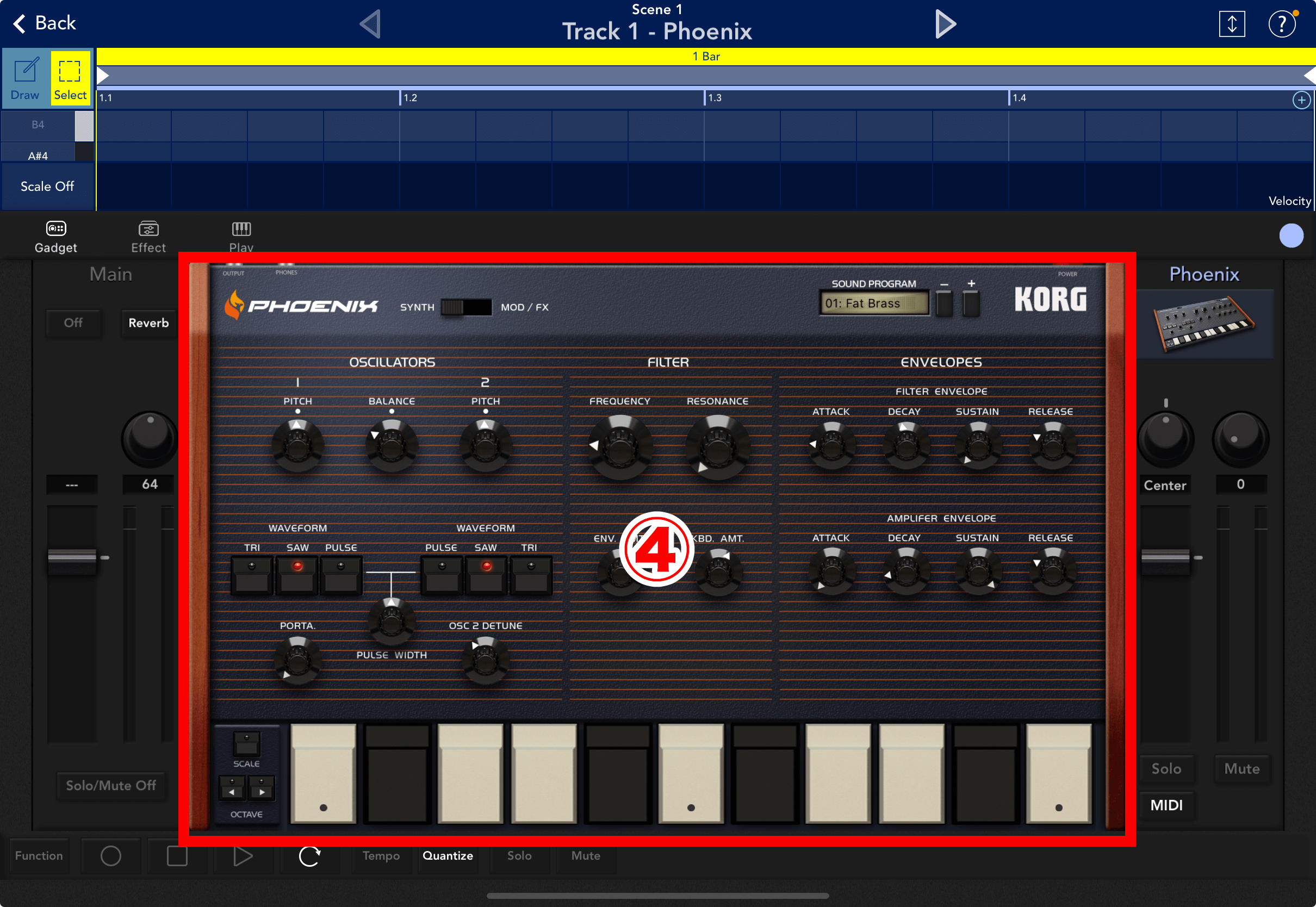Start recording with the circle button
The width and height of the screenshot is (1316, 907).
pyautogui.click(x=111, y=856)
